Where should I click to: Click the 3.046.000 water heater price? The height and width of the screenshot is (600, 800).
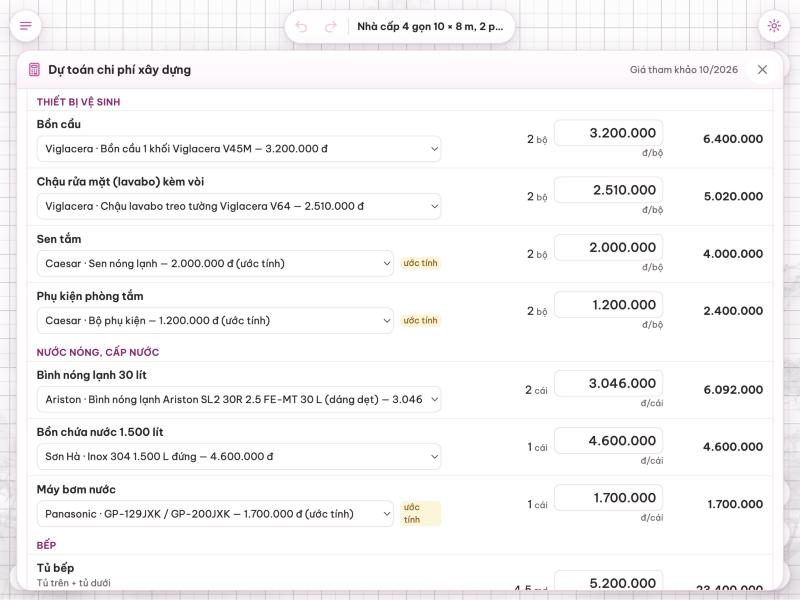pos(609,383)
